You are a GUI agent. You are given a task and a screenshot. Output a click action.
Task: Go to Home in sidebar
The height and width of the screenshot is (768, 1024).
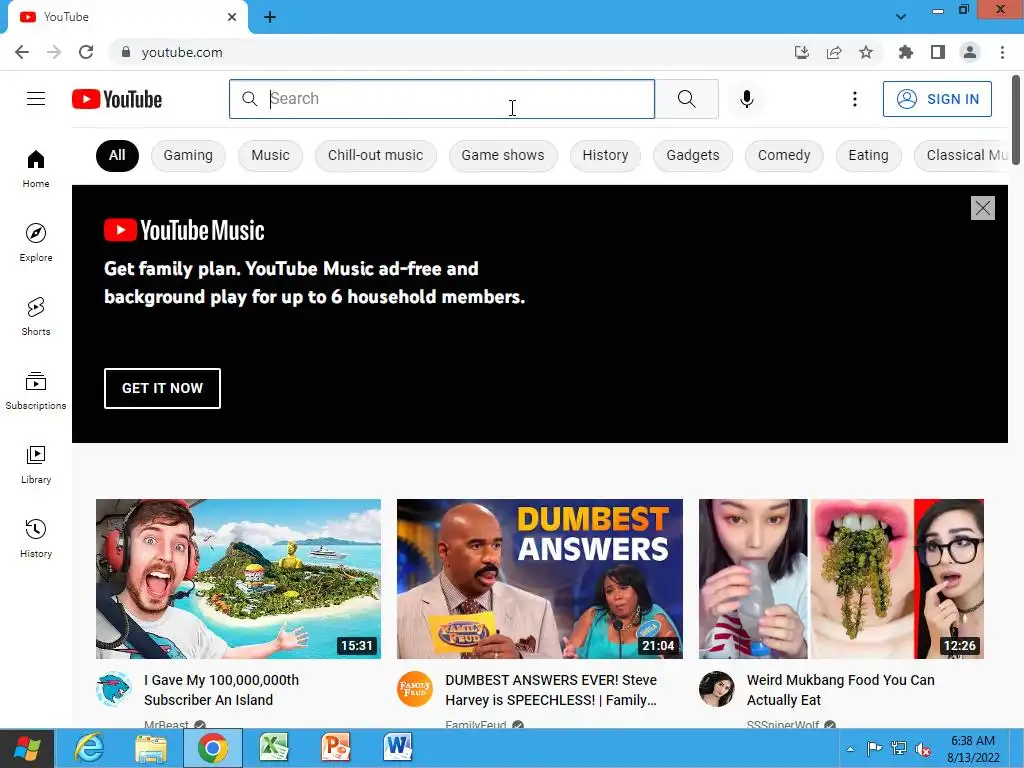(36, 168)
